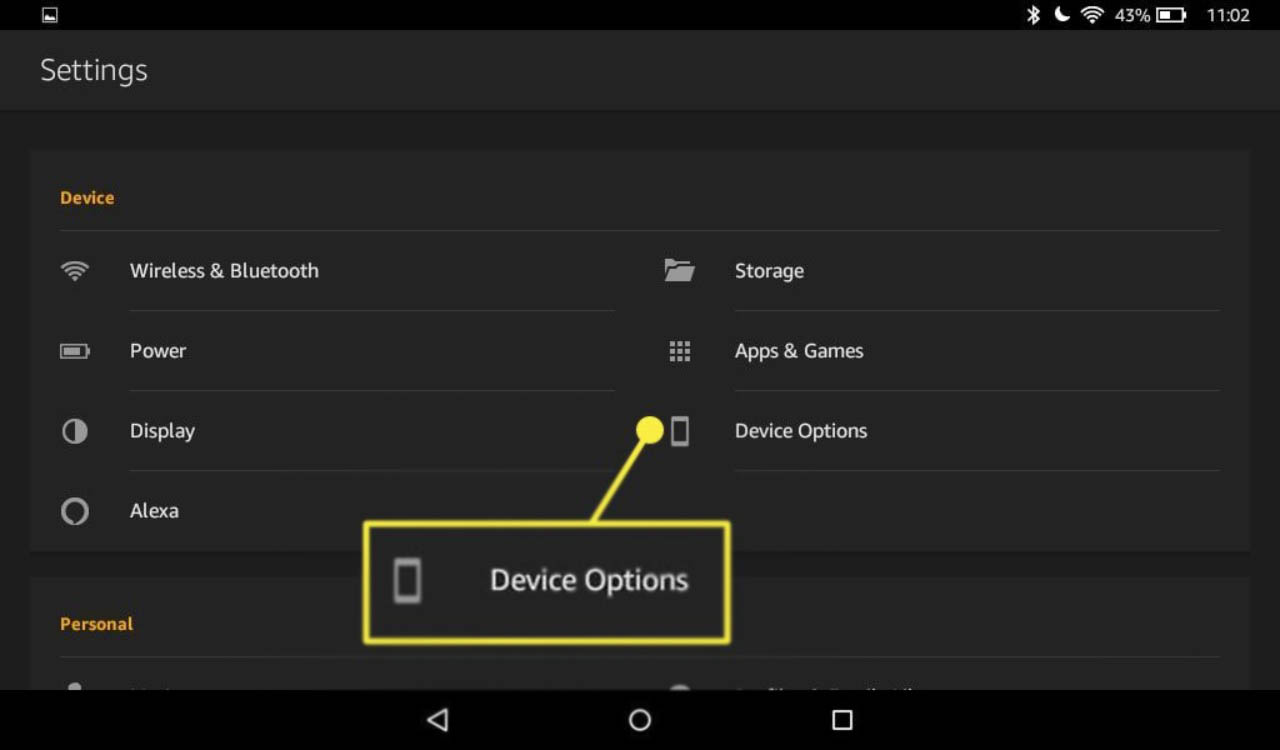Select the Power battery icon
Screen dimensions: 1280x750
tap(75, 351)
